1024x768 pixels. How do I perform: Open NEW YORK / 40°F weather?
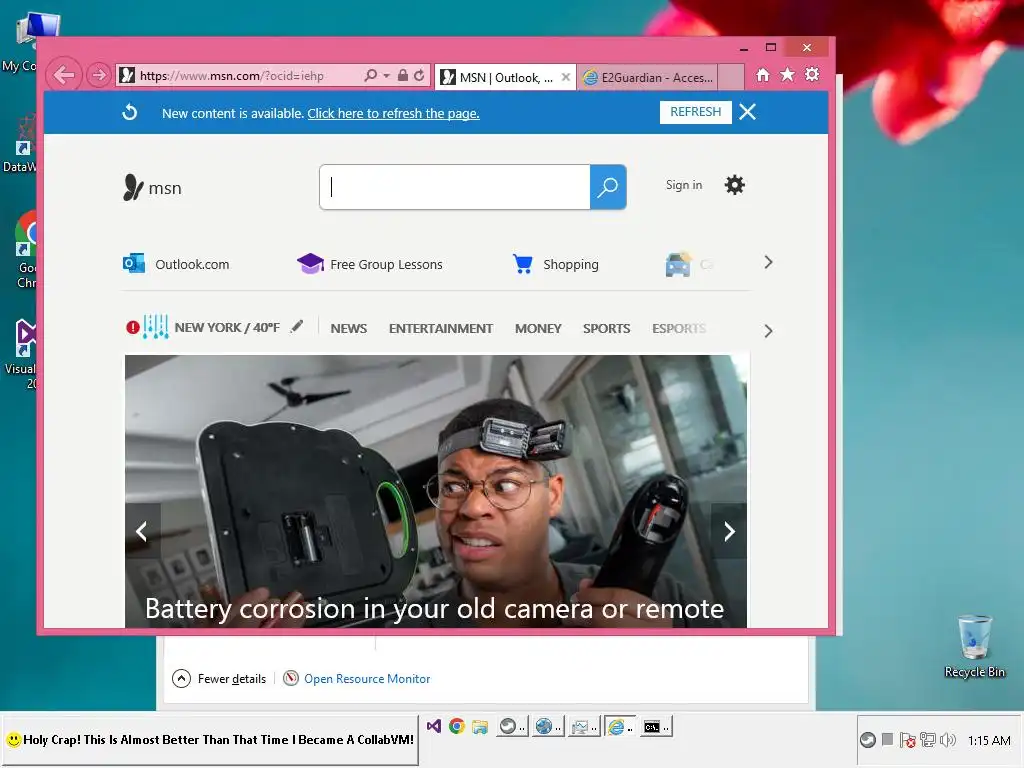click(x=227, y=327)
